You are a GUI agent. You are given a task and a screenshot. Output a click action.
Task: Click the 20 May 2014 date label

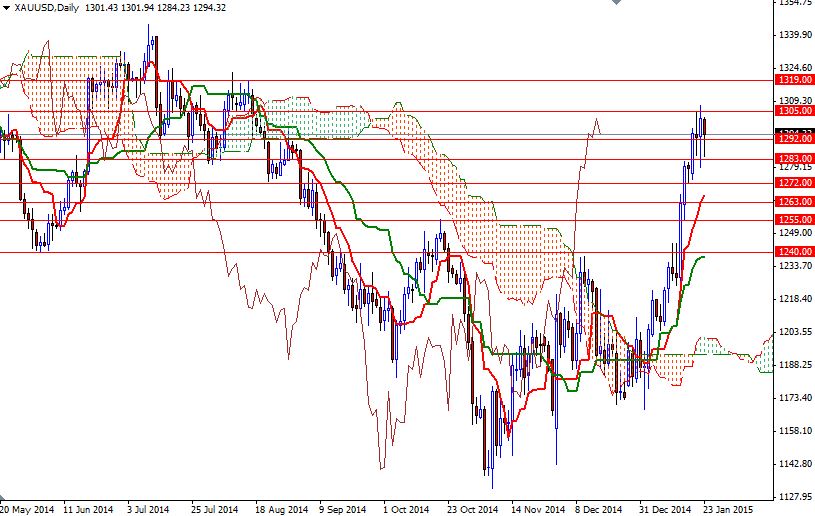click(x=28, y=508)
